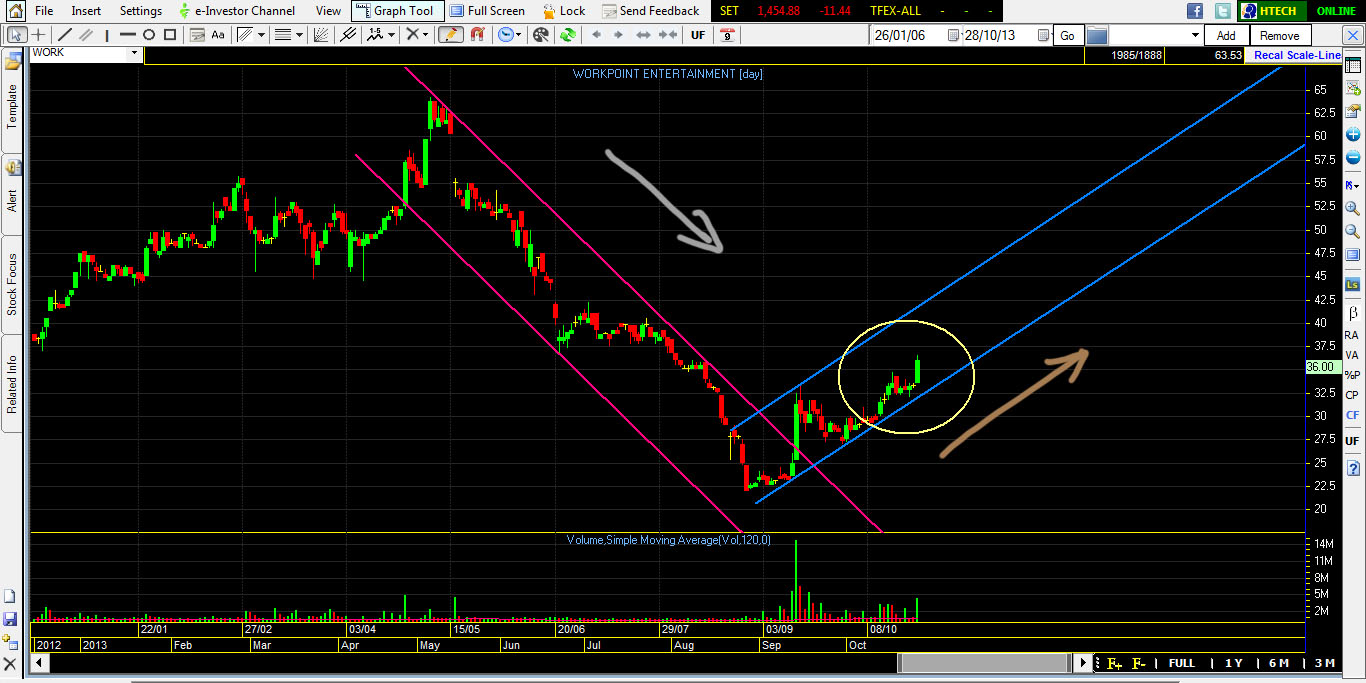Screen dimensions: 1366x683
Task: Click the F- icon on bottom bar
Action: [1138, 663]
